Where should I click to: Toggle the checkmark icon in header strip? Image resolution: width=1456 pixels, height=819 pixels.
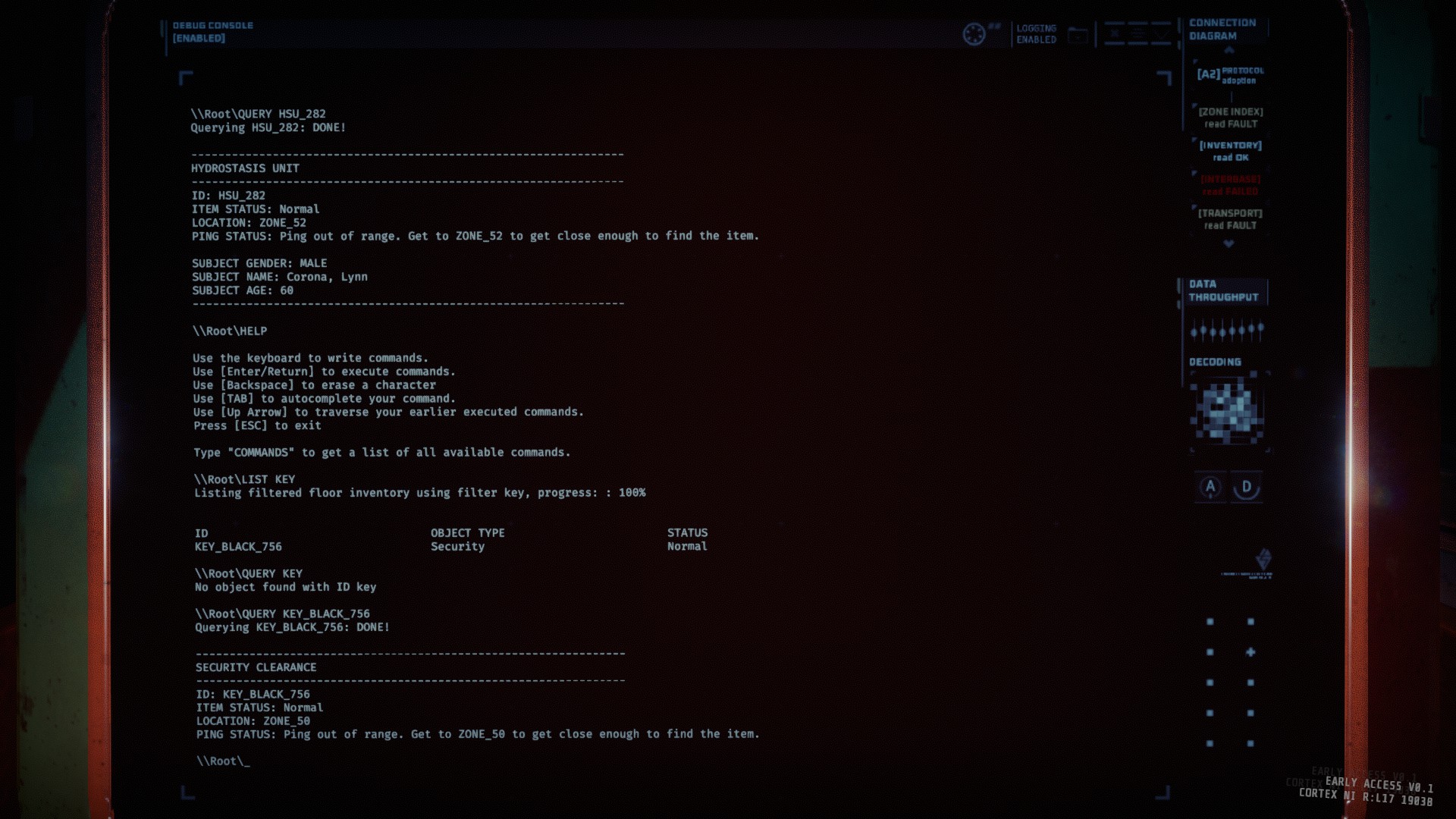point(1161,34)
